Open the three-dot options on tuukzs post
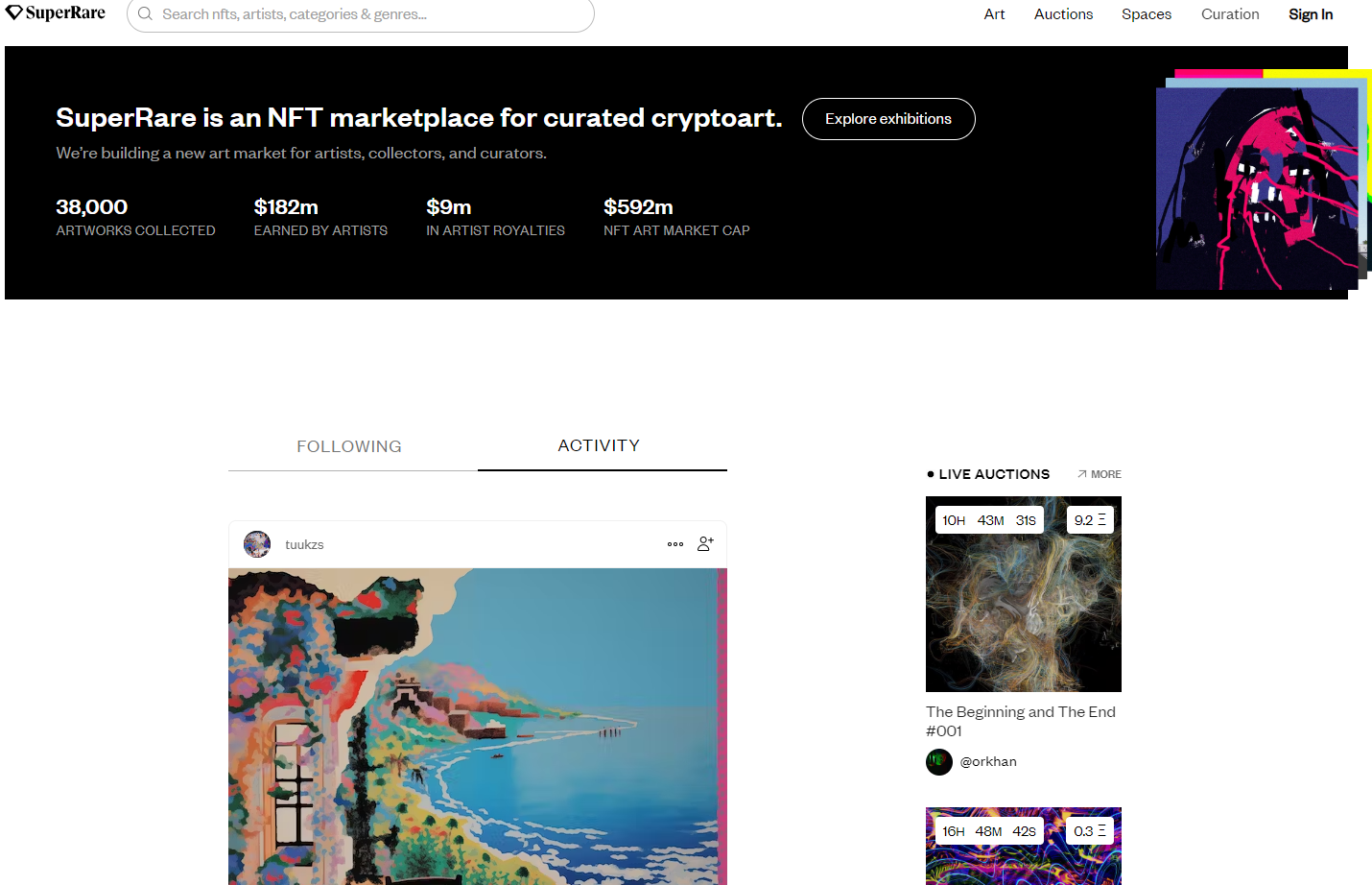 click(x=675, y=544)
